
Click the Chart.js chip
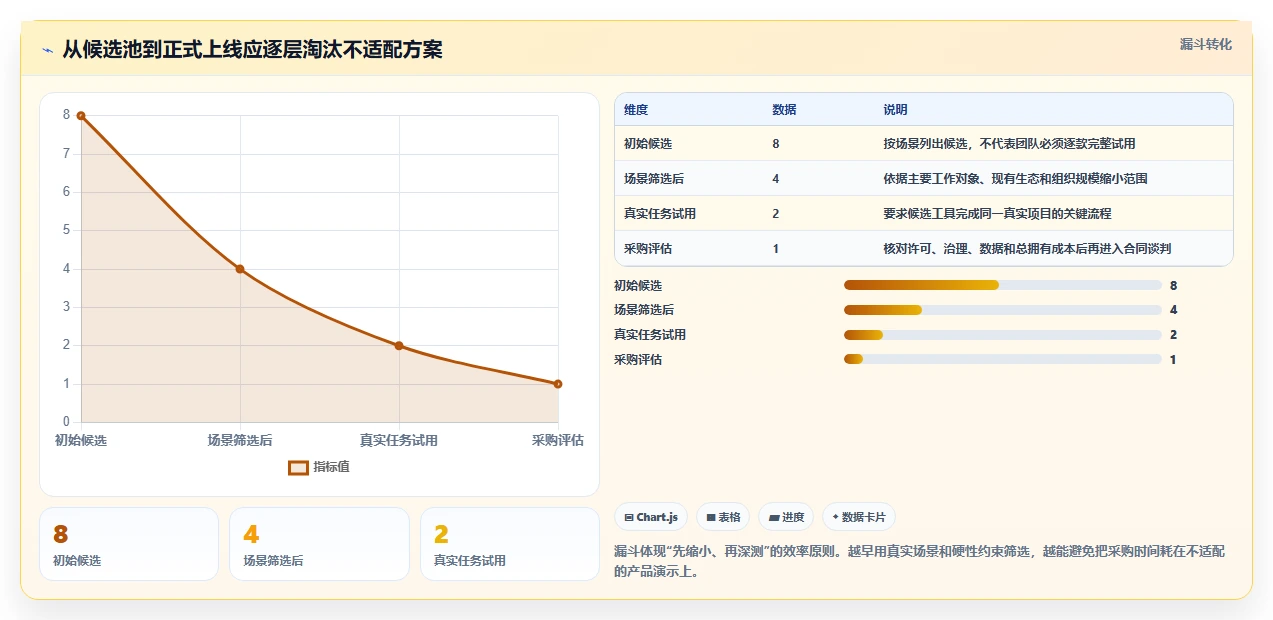tap(651, 517)
